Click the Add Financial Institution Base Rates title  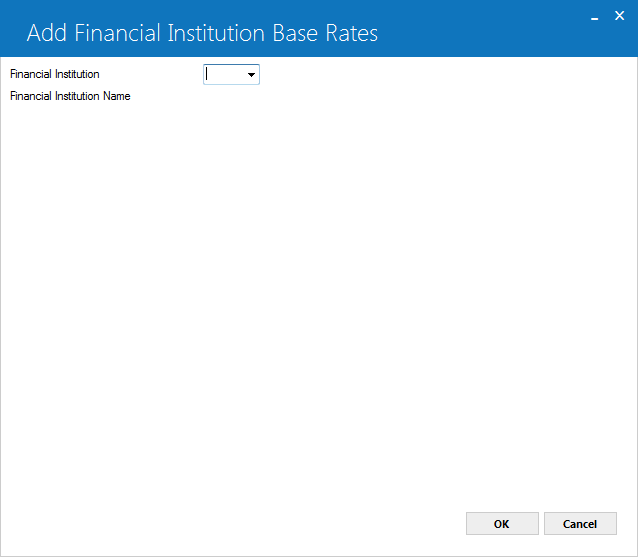point(202,33)
